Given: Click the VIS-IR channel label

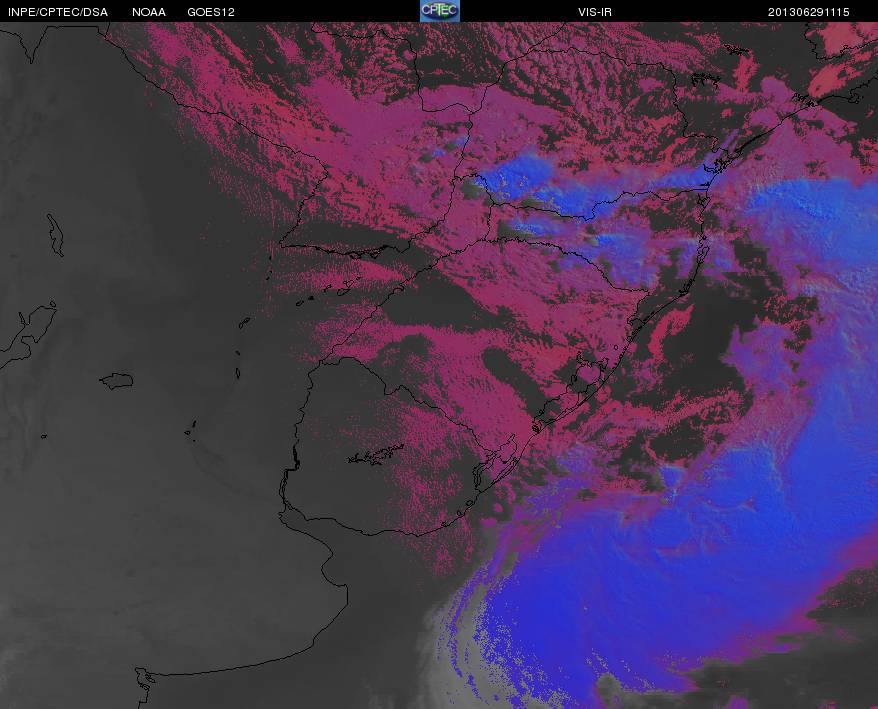Looking at the screenshot, I should pyautogui.click(x=595, y=12).
